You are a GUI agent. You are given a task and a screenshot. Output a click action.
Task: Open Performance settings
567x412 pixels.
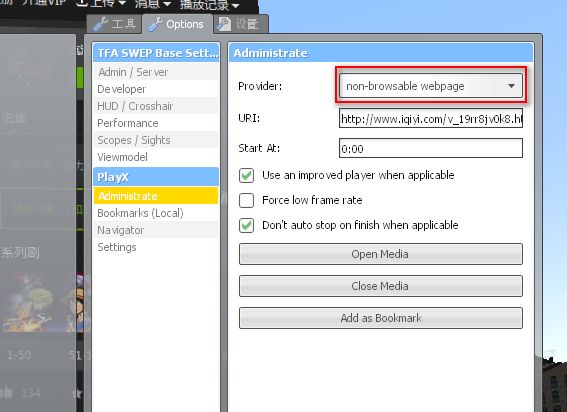(156, 123)
